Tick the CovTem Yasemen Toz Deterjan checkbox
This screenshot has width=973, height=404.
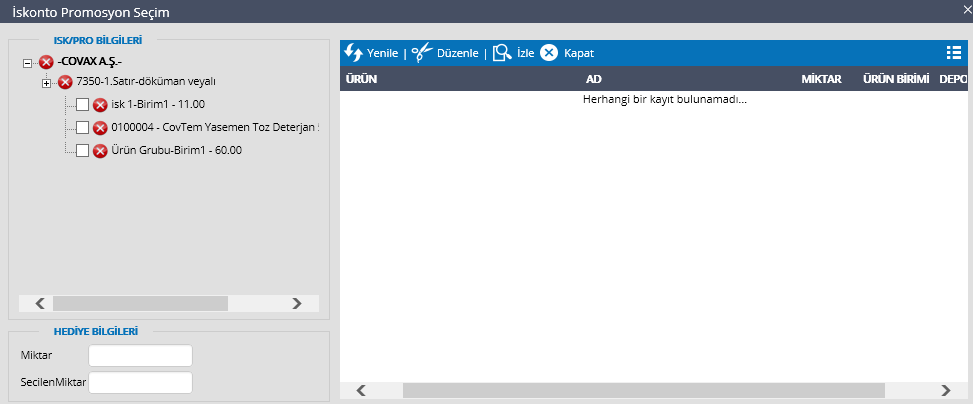pyautogui.click(x=83, y=128)
